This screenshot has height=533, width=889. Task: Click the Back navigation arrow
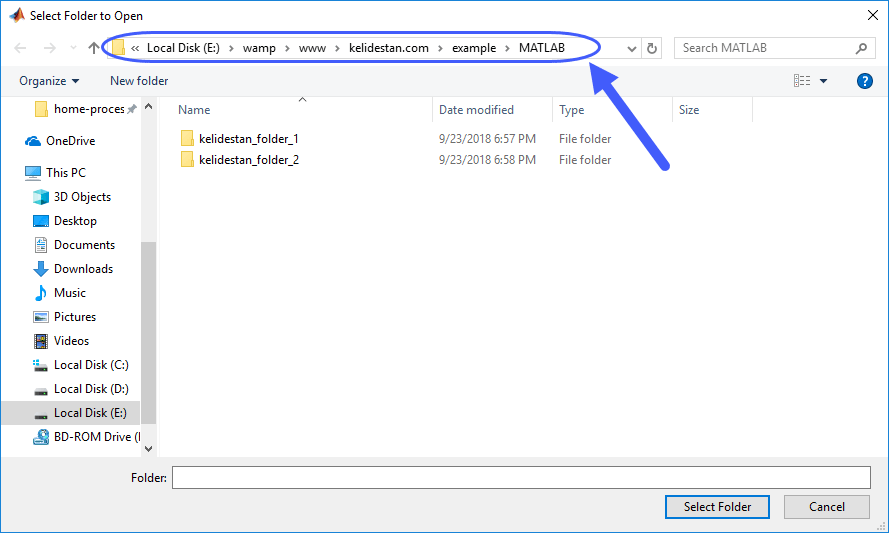click(x=20, y=48)
